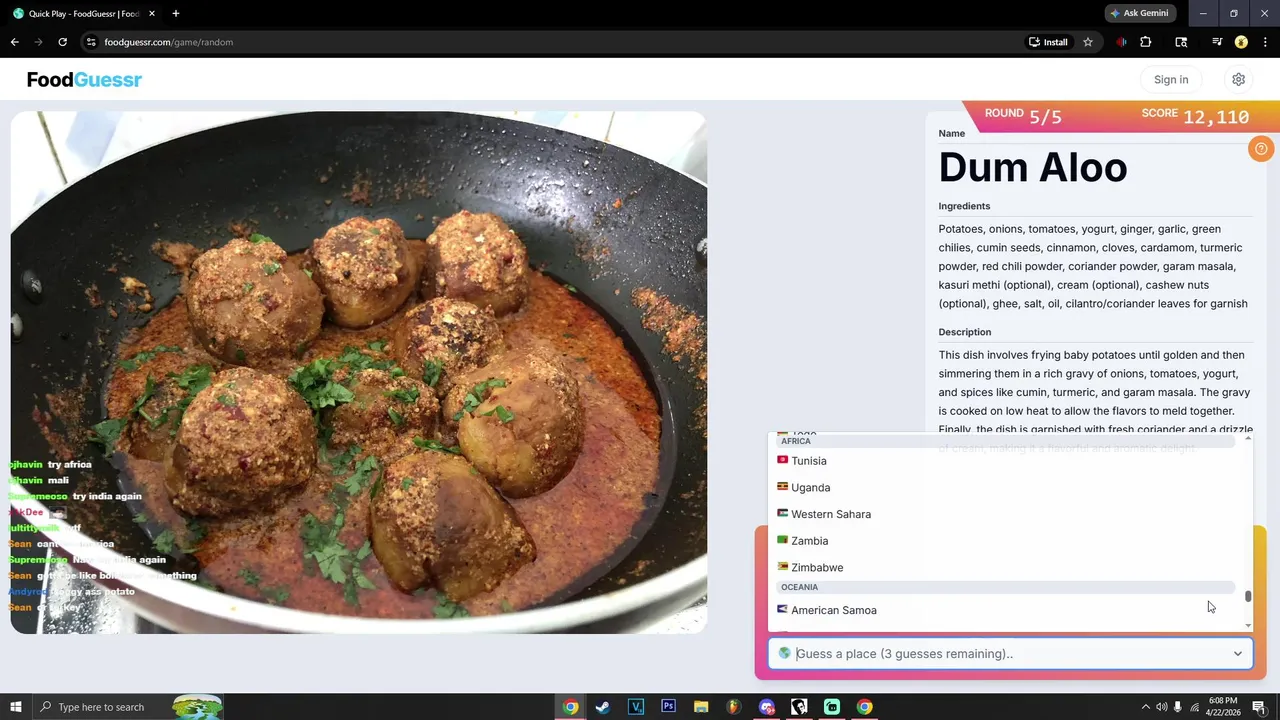Select American Samoa under Oceania
Screen dimensions: 1280x720
1005,610
